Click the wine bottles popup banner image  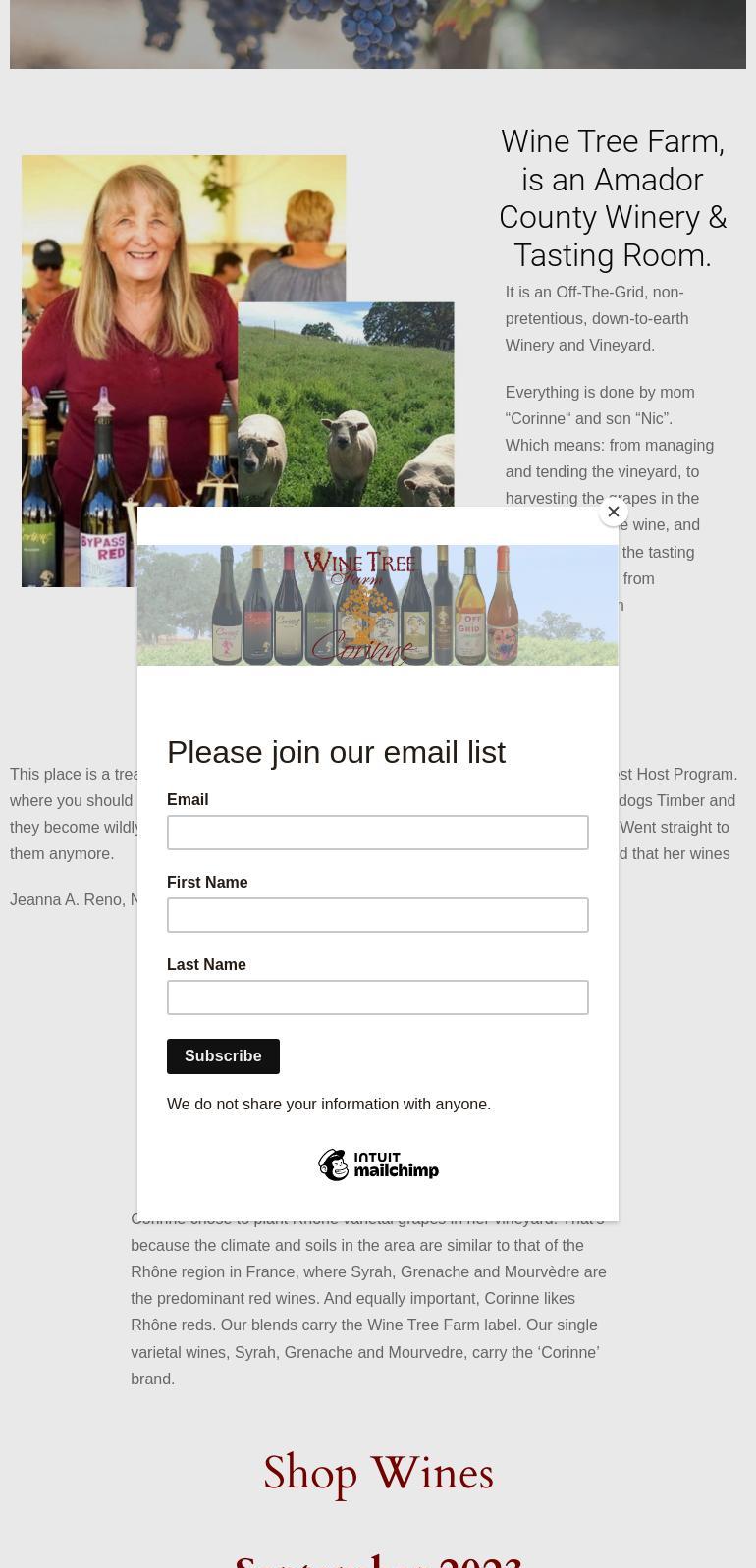377,606
